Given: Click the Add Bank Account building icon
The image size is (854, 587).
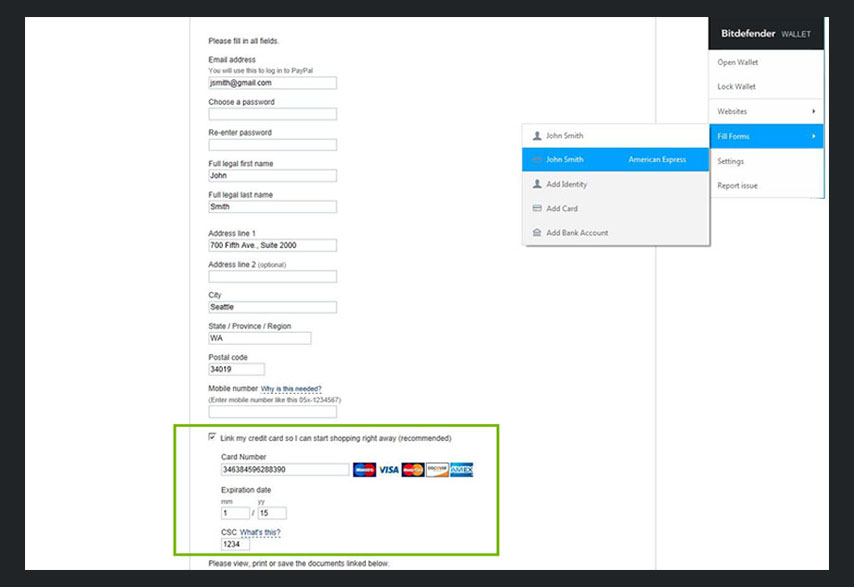Looking at the screenshot, I should 537,233.
